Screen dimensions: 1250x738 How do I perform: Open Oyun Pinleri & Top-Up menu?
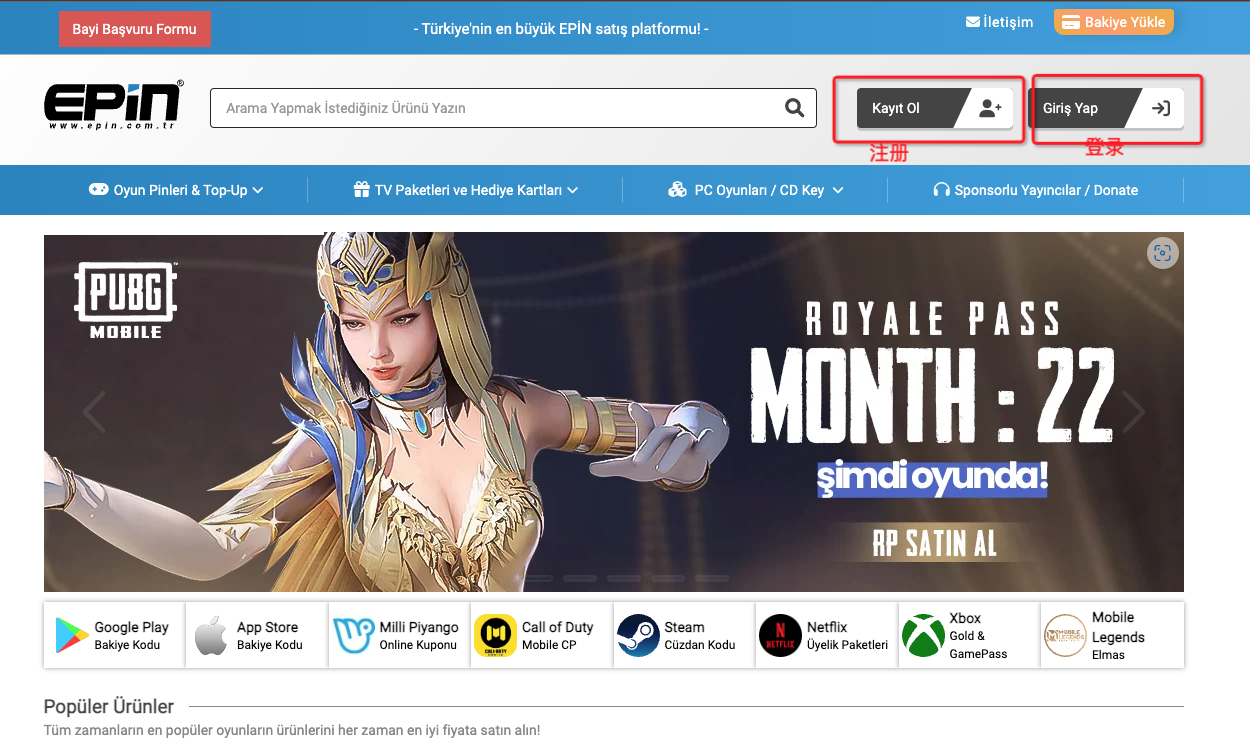pyautogui.click(x=176, y=190)
